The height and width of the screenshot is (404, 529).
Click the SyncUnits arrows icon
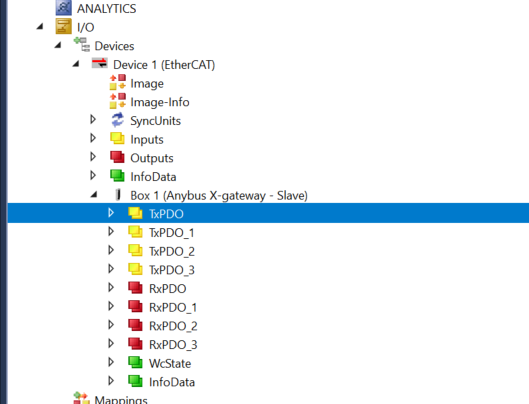point(118,120)
